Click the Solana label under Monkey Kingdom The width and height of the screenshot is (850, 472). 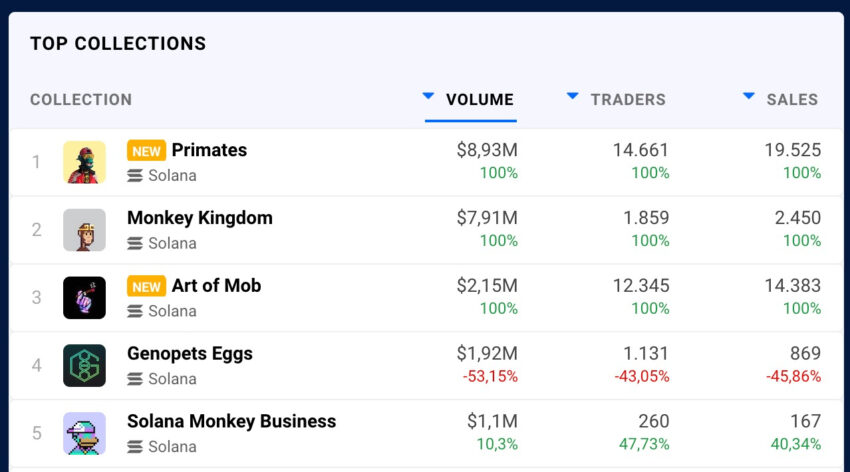click(172, 243)
